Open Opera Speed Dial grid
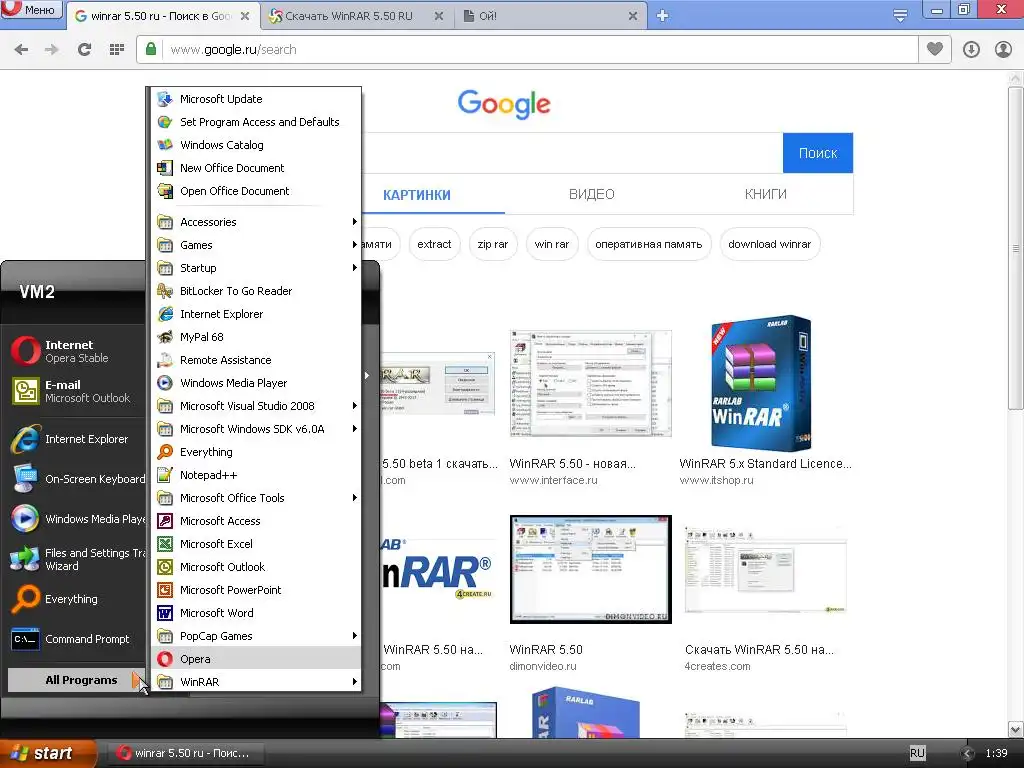 (x=116, y=49)
